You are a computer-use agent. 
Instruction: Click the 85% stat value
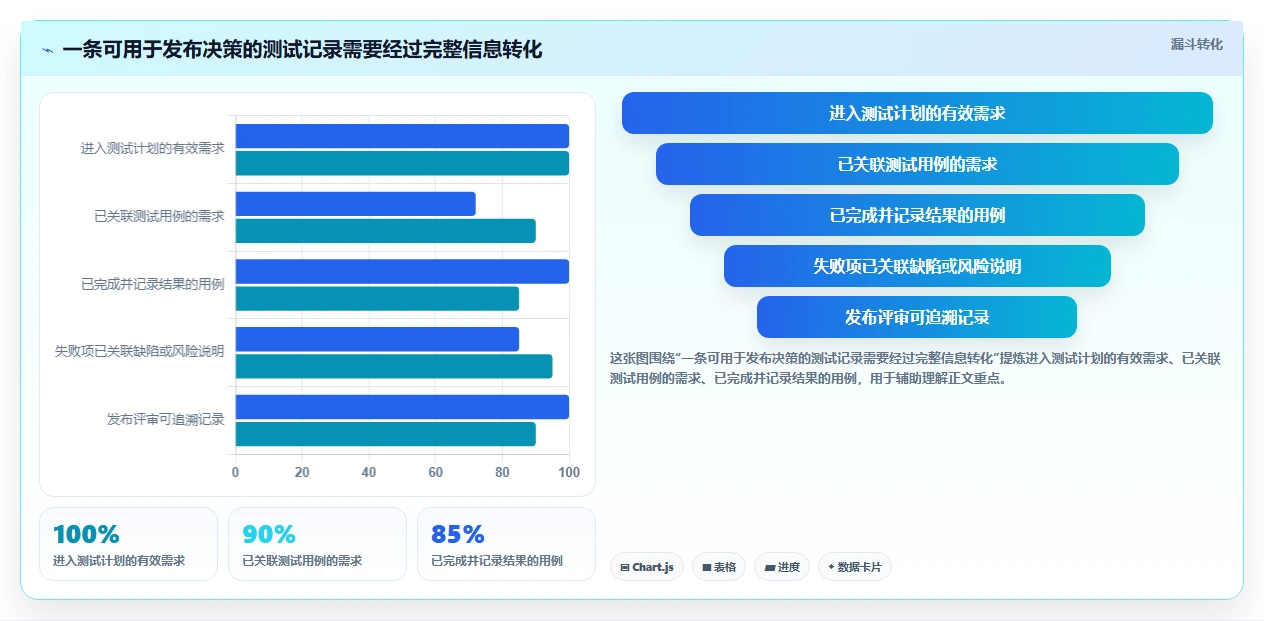458,534
